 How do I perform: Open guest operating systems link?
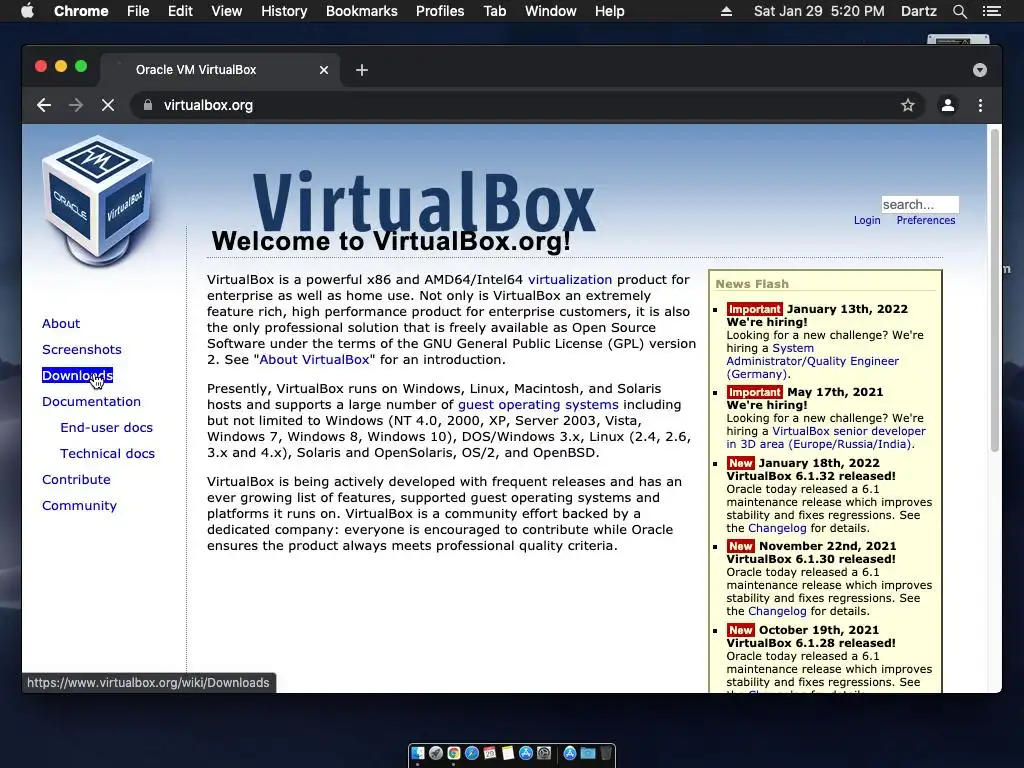coord(538,404)
